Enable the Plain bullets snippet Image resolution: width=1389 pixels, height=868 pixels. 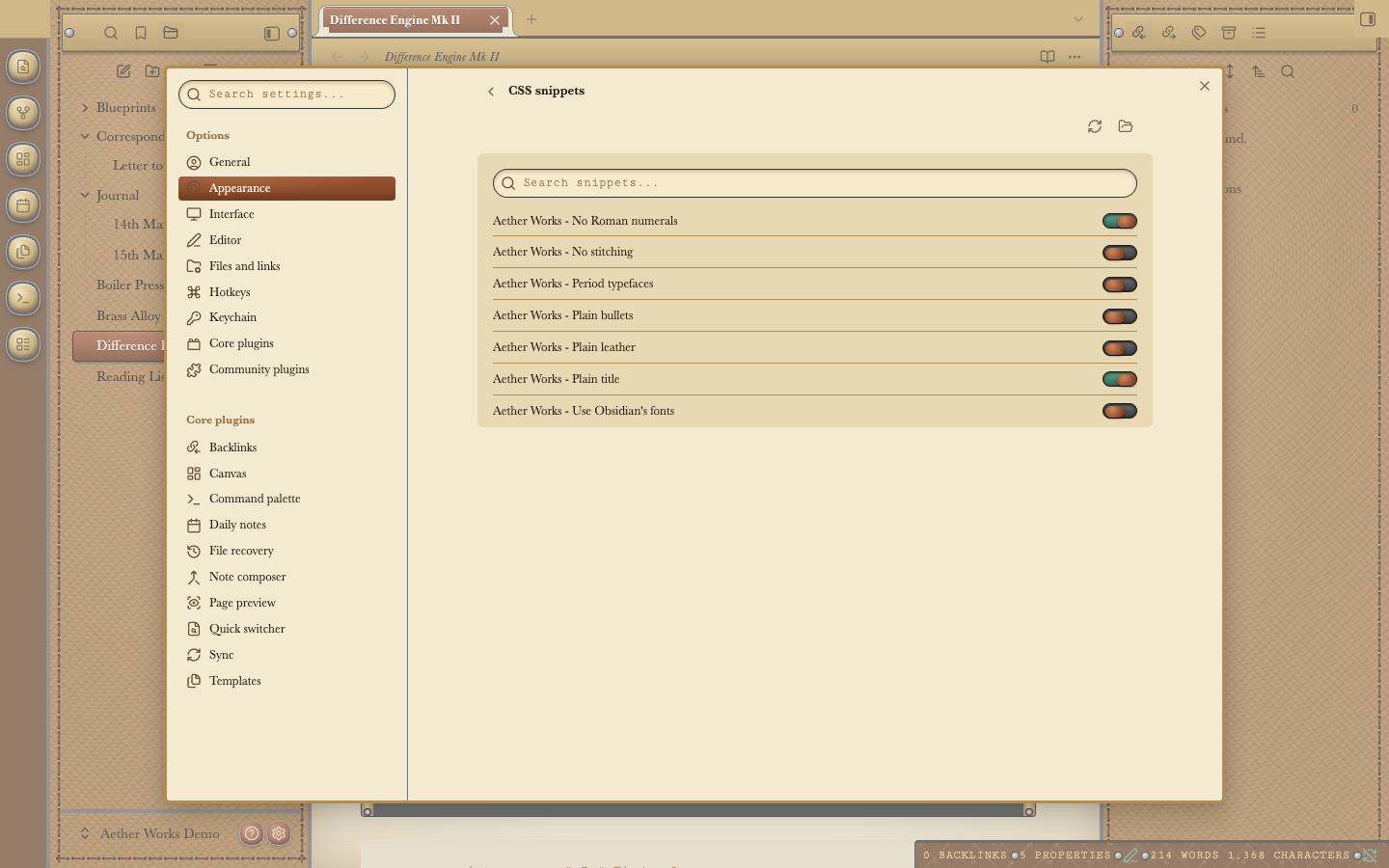point(1120,317)
